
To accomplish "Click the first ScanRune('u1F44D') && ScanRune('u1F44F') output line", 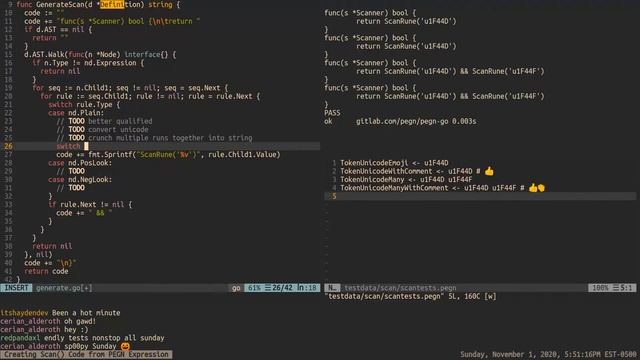I will [450, 71].
